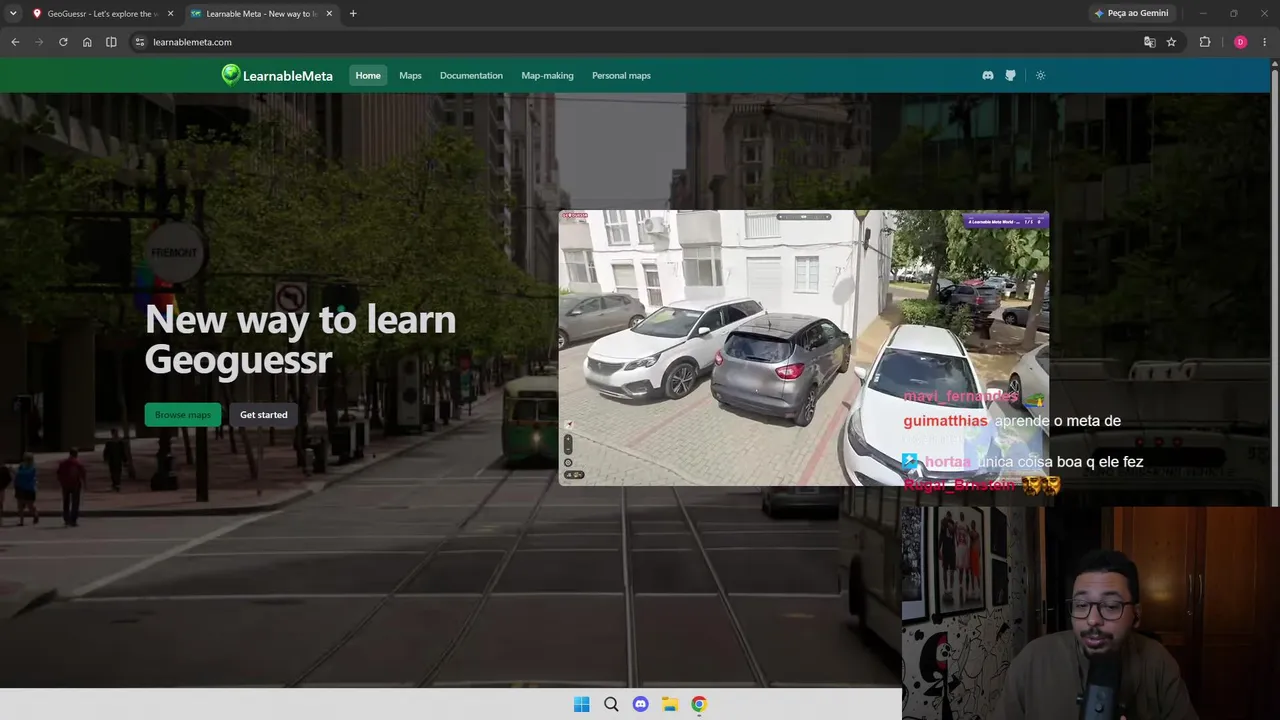Click the New way to learn Geoguessr heading
This screenshot has height=720, width=1280.
(300, 339)
